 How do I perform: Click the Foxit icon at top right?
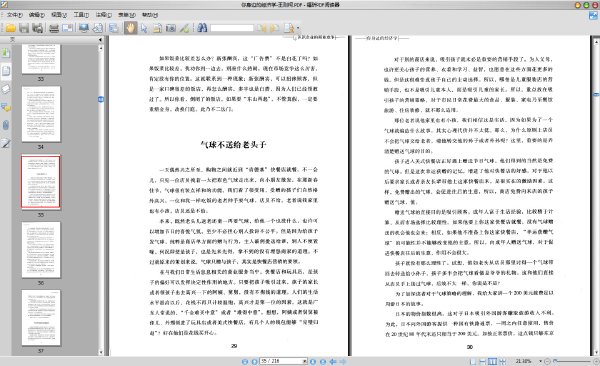(x=593, y=15)
